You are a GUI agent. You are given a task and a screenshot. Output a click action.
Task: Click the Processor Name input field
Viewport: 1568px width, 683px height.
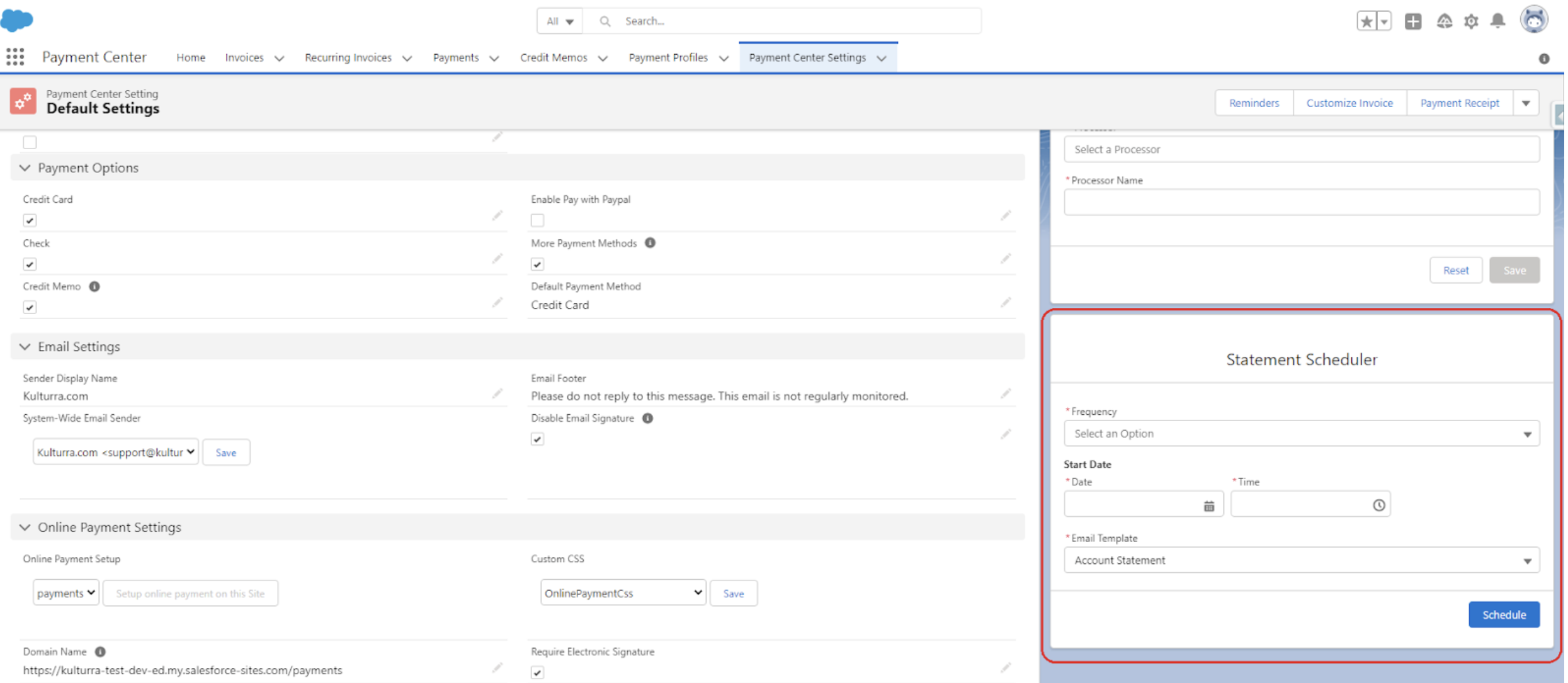(1300, 203)
